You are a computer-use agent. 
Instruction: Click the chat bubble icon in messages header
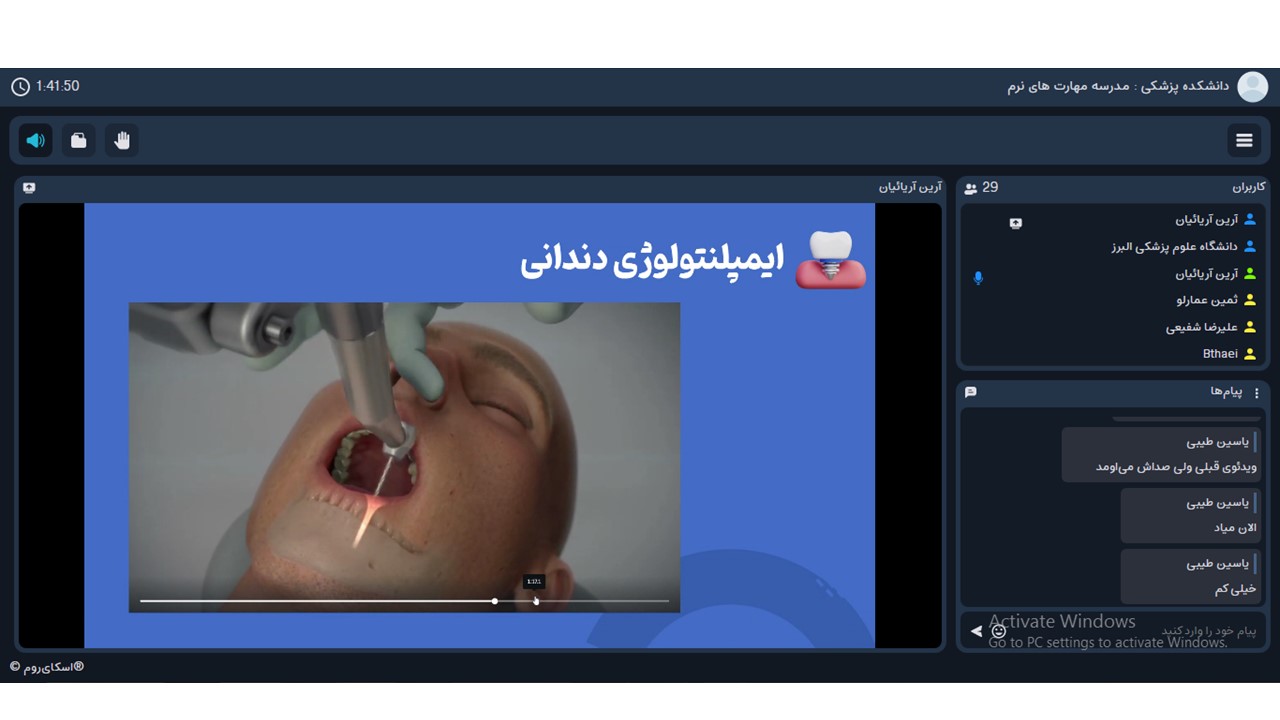(971, 392)
